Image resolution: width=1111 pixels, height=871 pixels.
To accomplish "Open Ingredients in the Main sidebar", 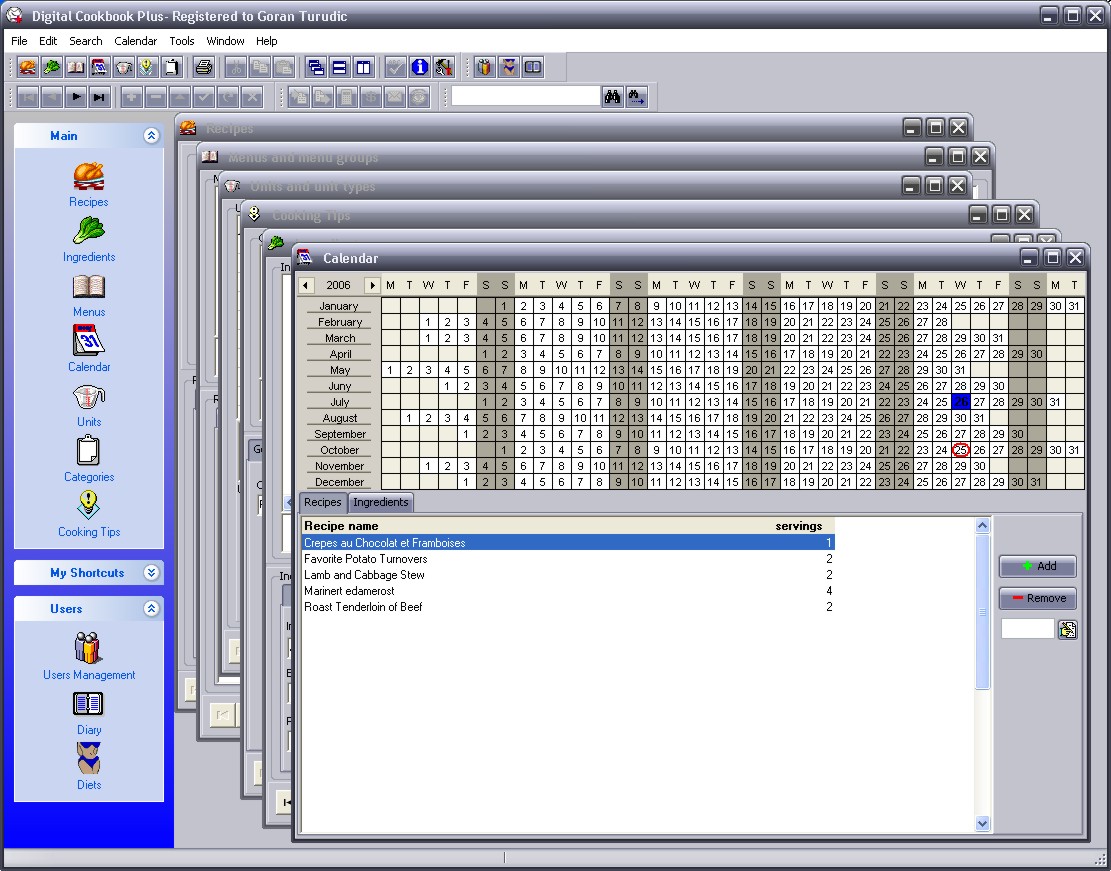I will point(89,240).
